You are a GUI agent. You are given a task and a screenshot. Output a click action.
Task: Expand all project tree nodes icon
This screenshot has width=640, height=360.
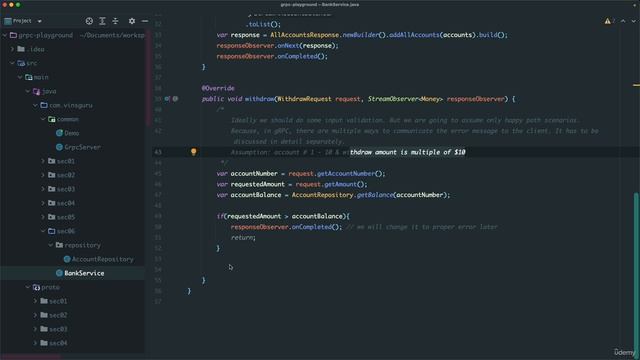tap(102, 21)
